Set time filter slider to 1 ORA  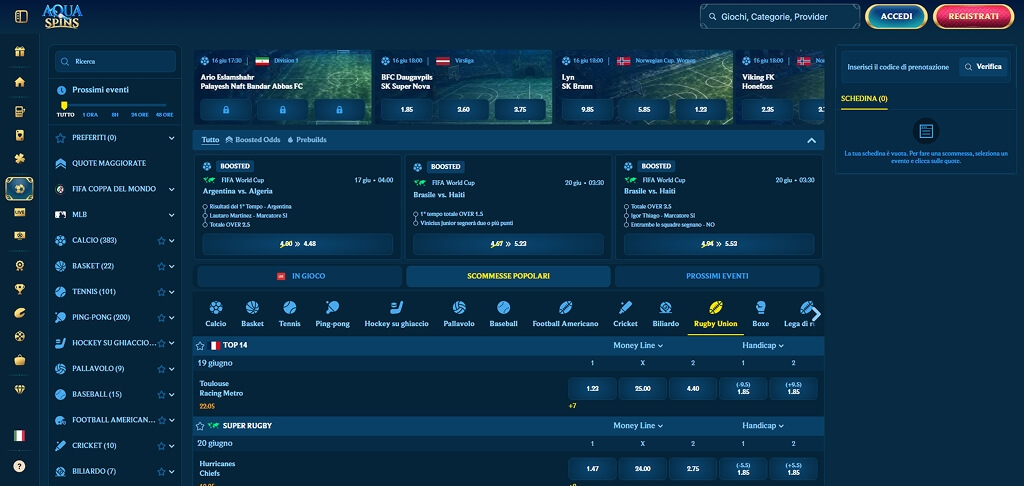pos(90,114)
